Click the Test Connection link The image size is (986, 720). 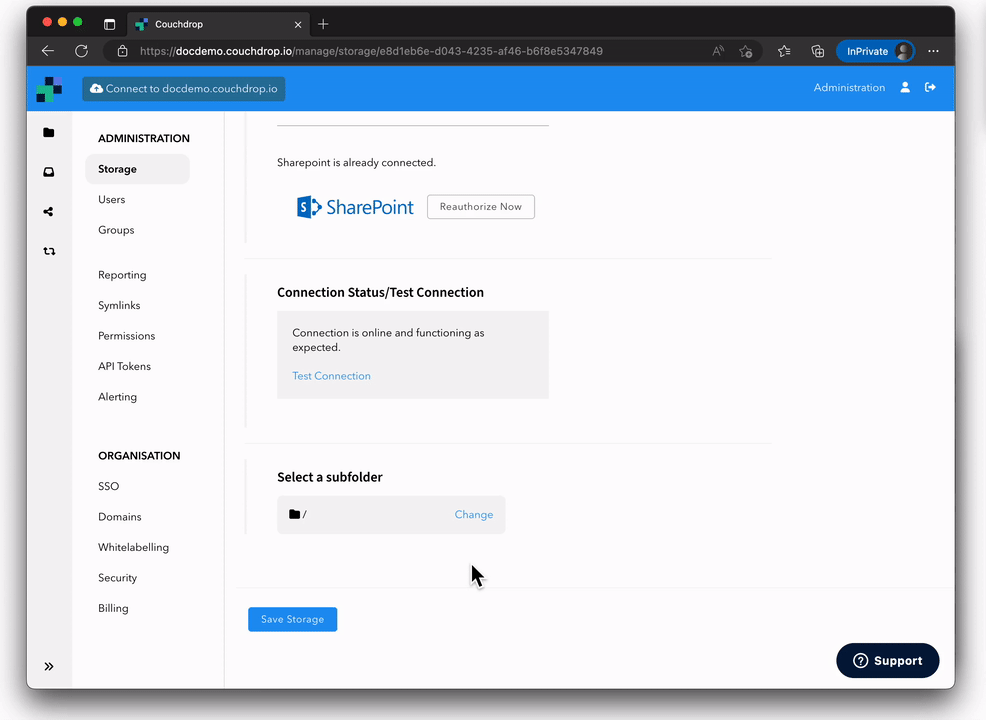click(x=331, y=376)
